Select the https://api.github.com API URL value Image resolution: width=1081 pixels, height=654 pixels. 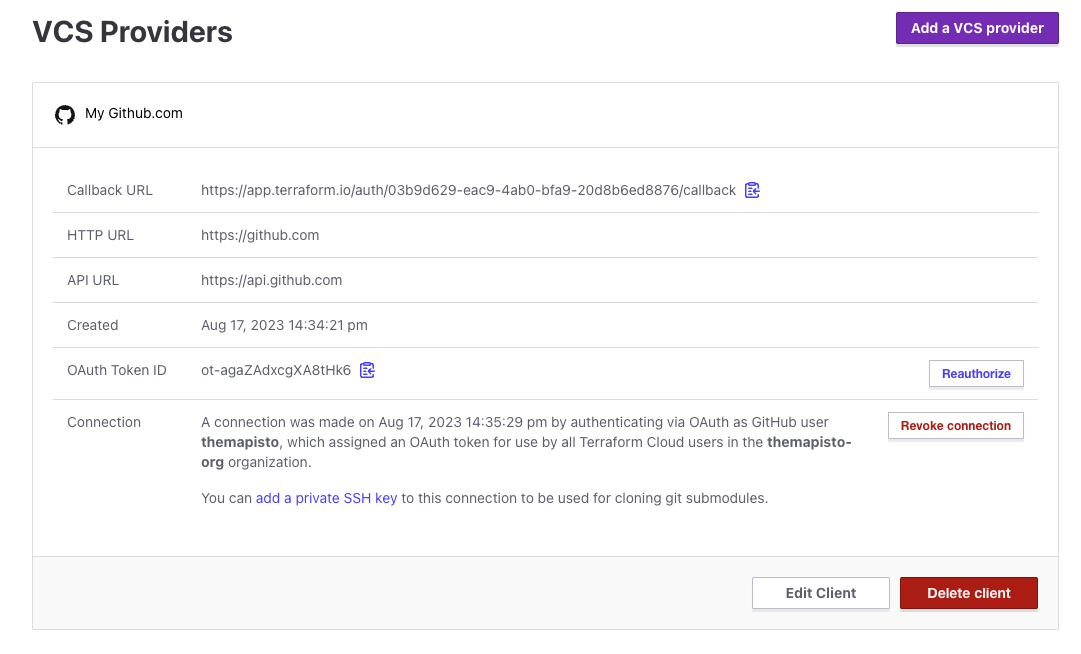(272, 280)
